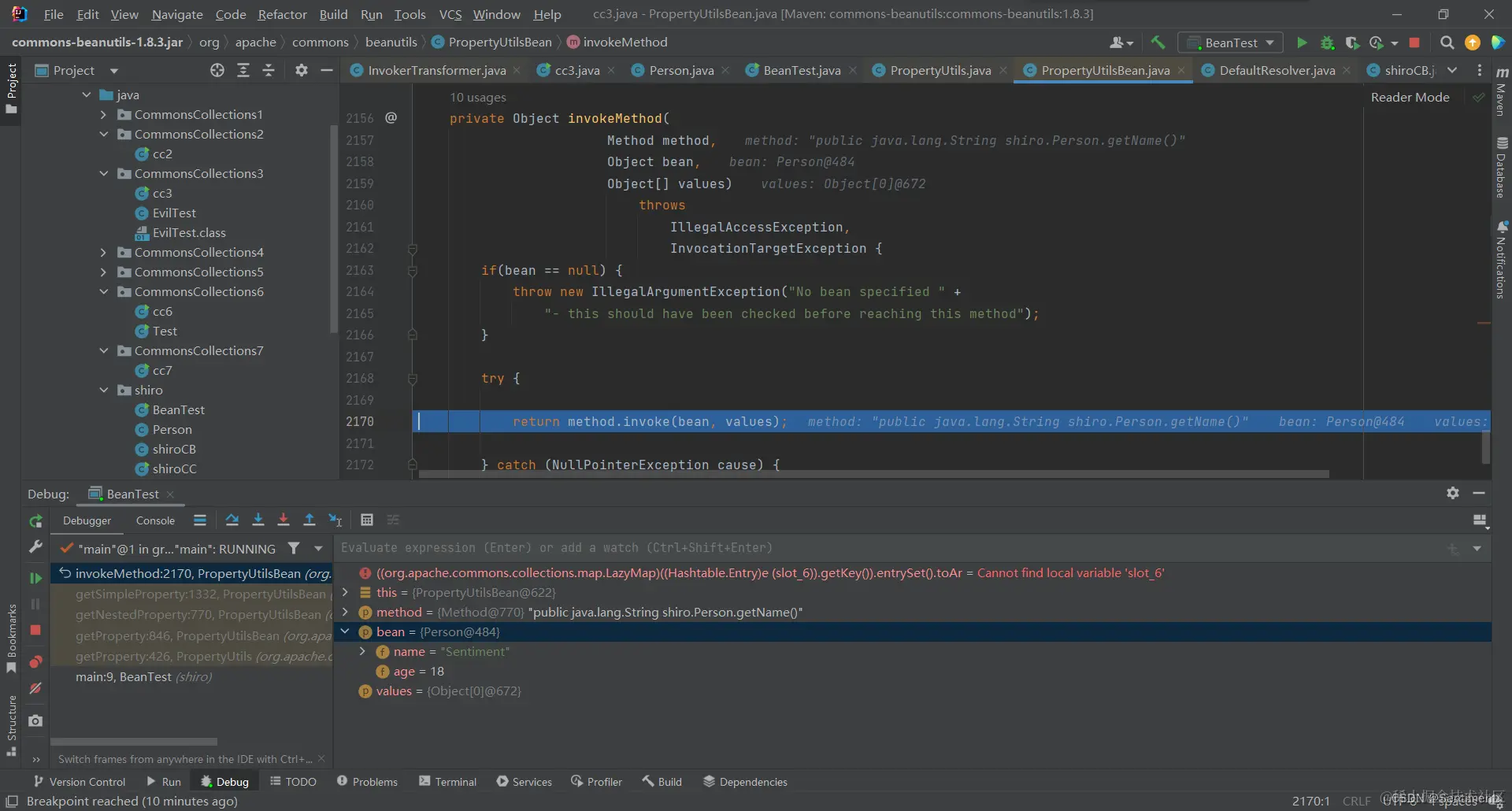Step into in debugger toolbar
Viewport: 1512px width, 811px height.
coord(258,520)
